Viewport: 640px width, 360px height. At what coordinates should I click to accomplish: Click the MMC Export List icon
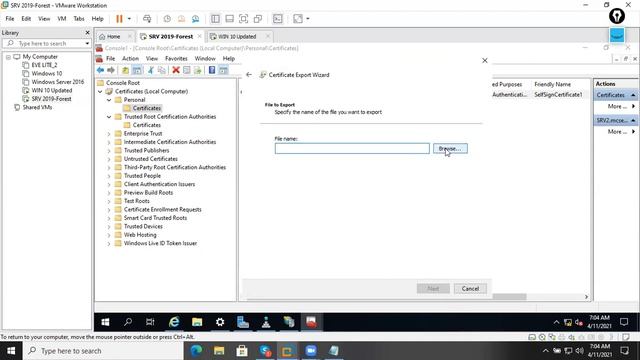point(198,70)
